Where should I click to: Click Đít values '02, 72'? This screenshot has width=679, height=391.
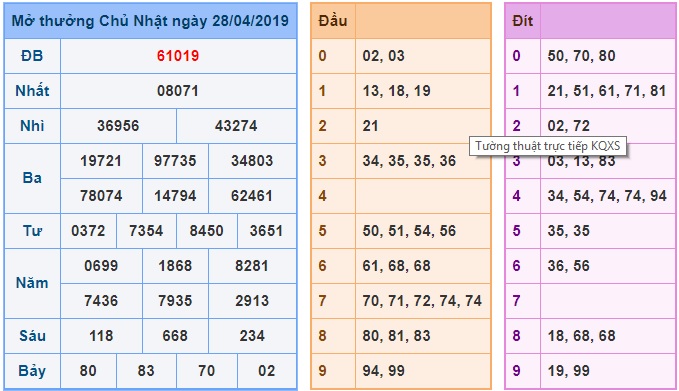(x=569, y=126)
